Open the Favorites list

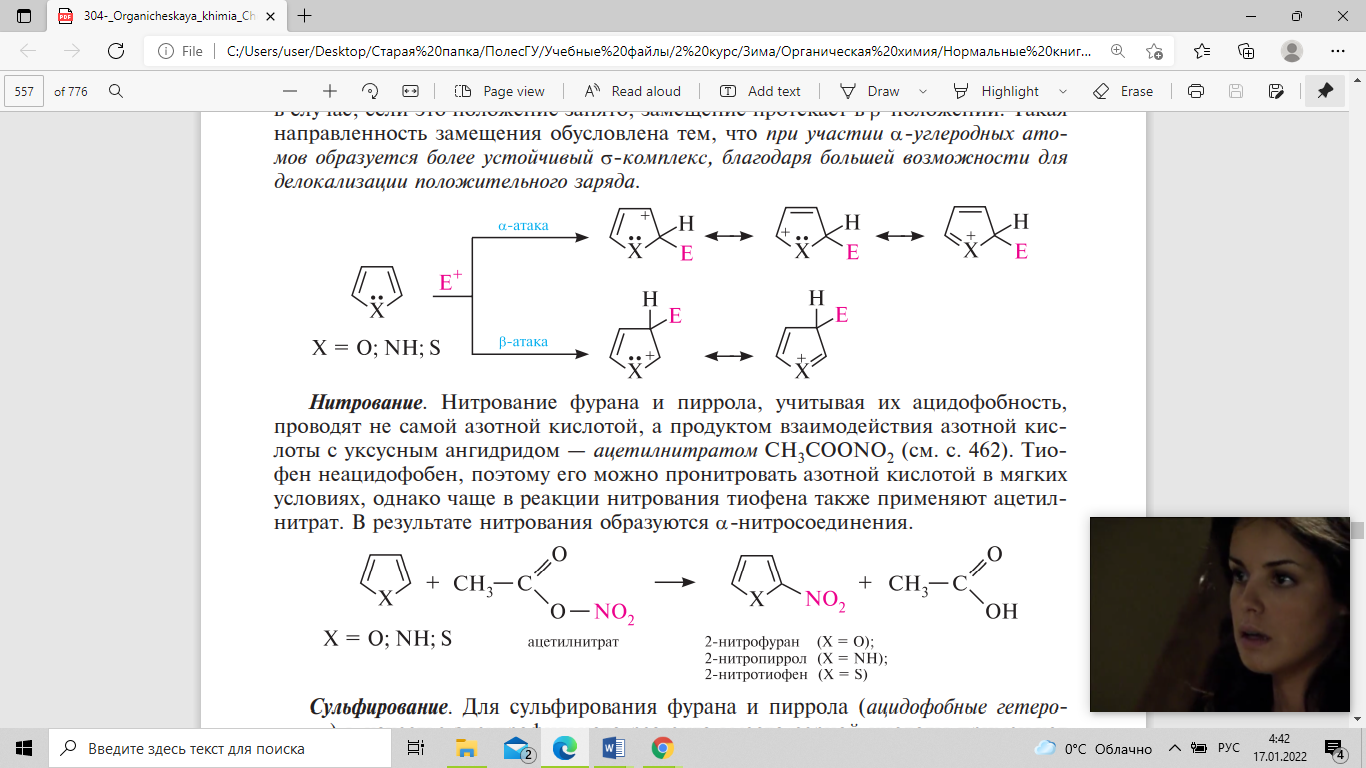click(x=1202, y=51)
